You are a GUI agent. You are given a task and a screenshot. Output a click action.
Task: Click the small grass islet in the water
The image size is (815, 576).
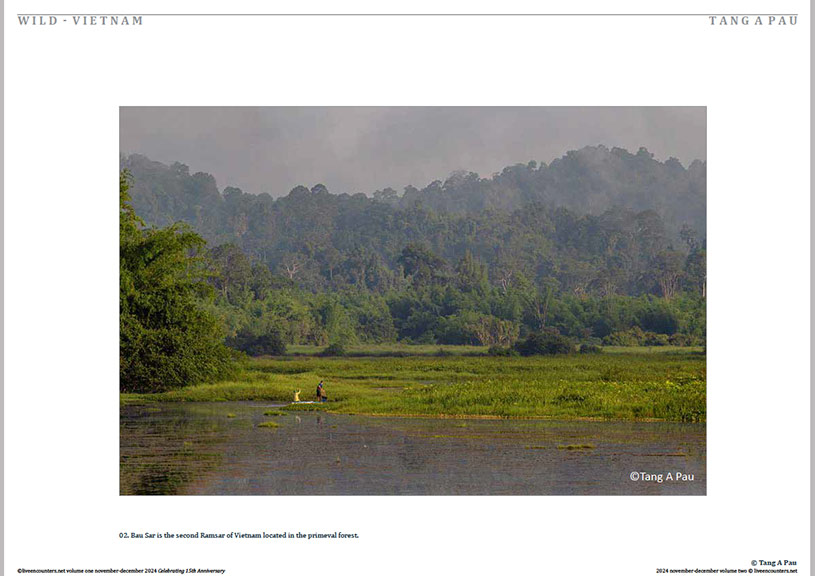pyautogui.click(x=268, y=425)
